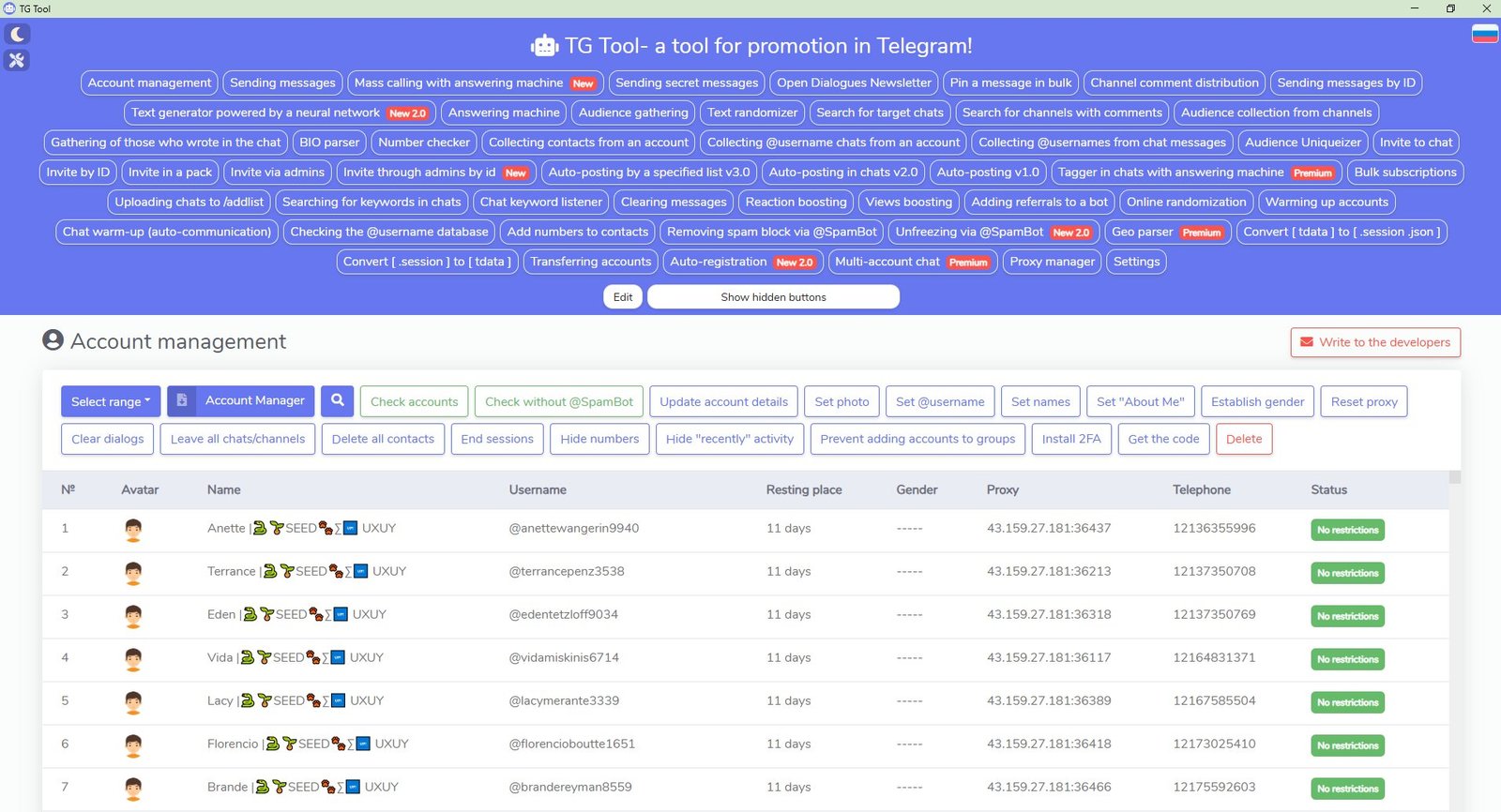The width and height of the screenshot is (1501, 812).
Task: Click the envelope icon in developers button
Action: coord(1306,342)
